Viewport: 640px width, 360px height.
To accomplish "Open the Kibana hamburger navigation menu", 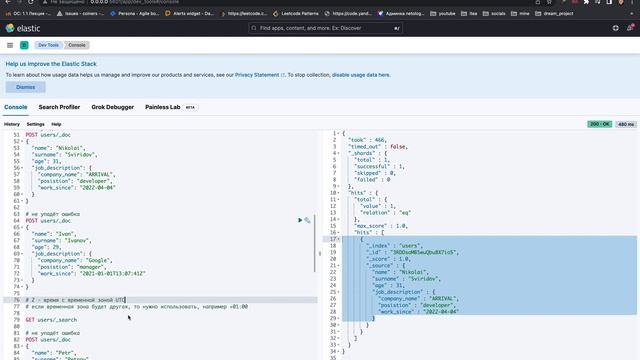I will click(x=10, y=45).
